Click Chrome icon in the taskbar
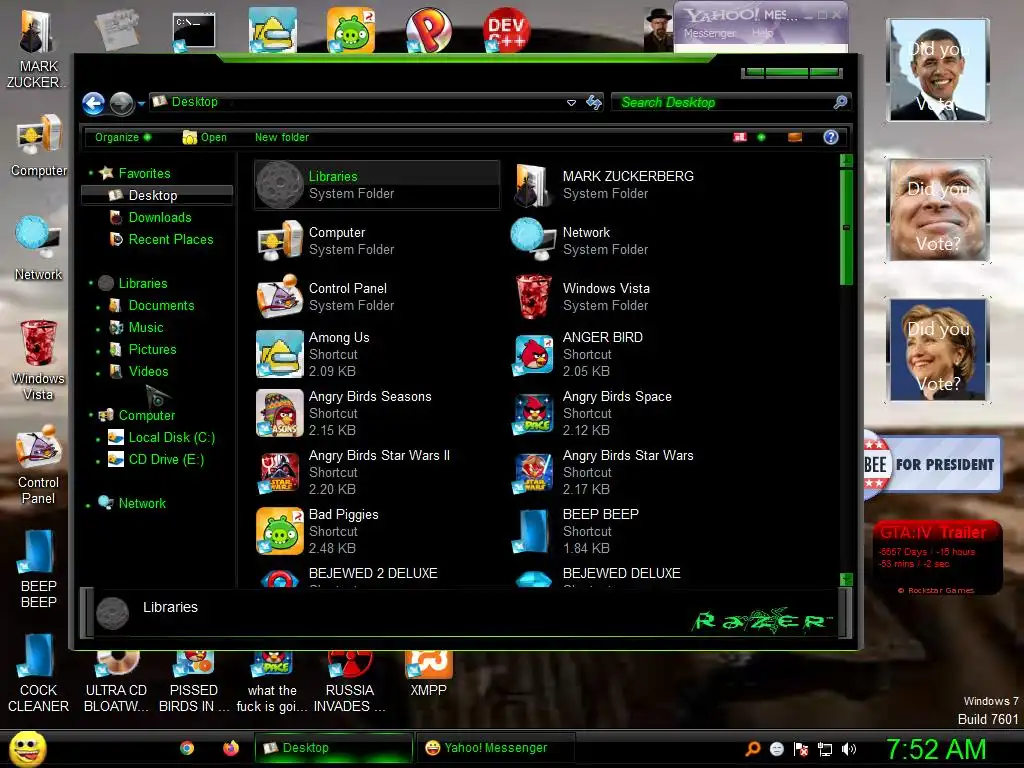 coord(187,748)
